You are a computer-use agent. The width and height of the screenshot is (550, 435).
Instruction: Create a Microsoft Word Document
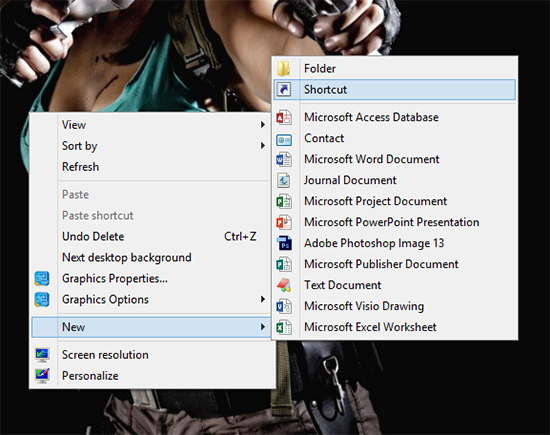pos(395,159)
